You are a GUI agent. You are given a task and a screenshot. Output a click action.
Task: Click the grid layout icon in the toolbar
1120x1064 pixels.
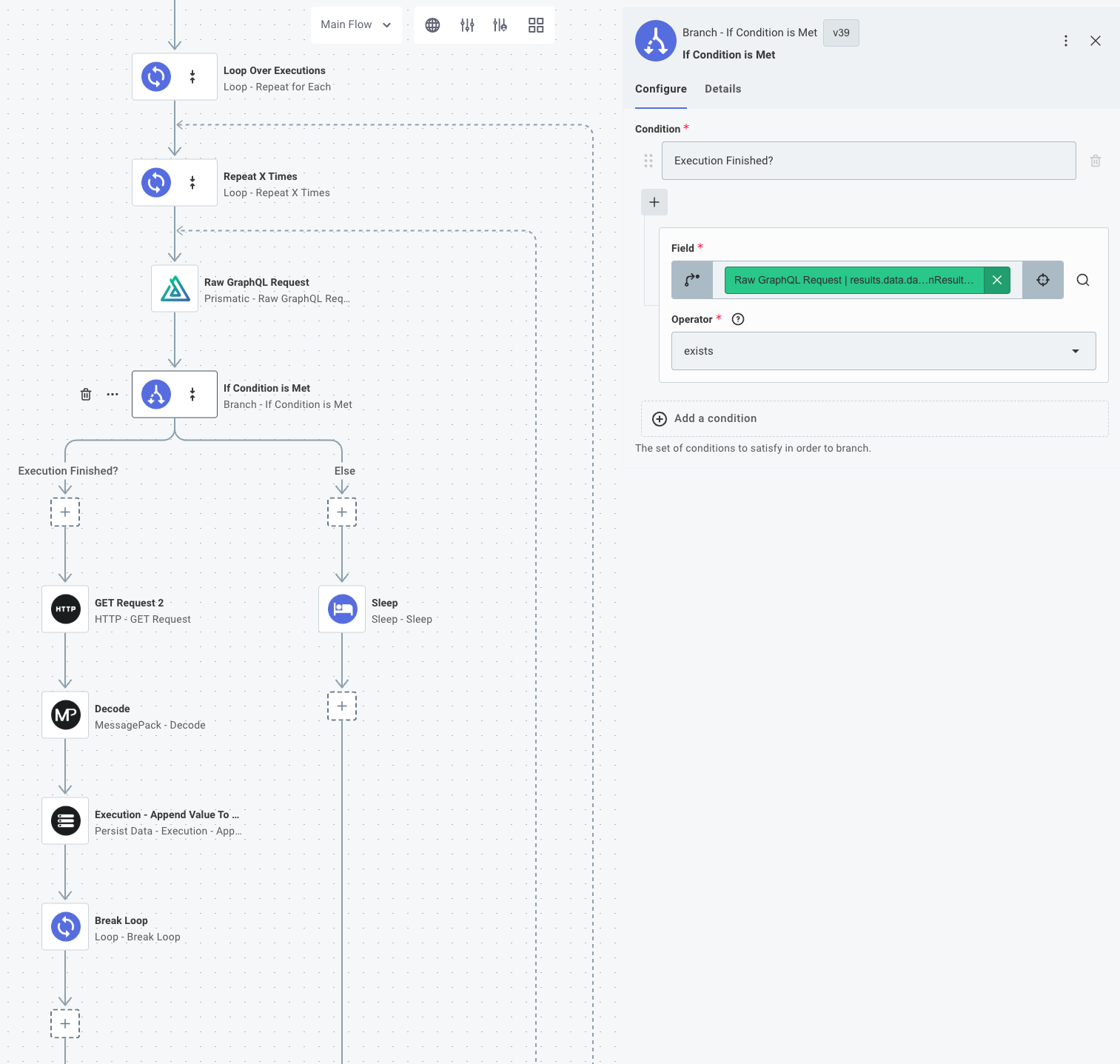point(536,25)
